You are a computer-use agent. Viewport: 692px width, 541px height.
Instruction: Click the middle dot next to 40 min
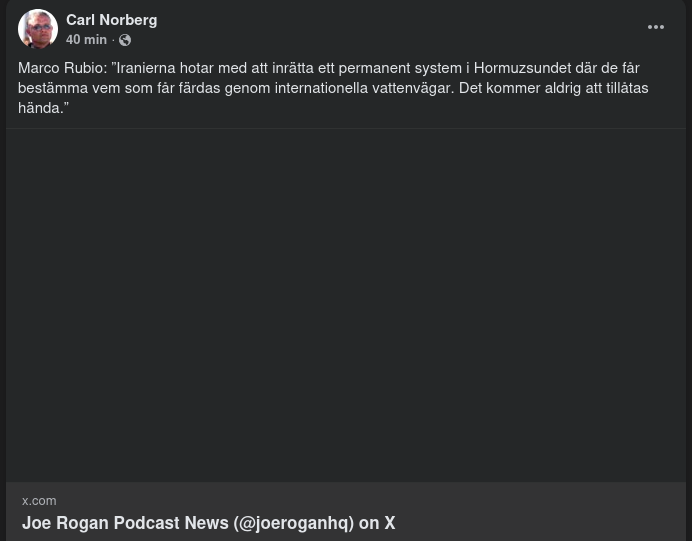(113, 40)
